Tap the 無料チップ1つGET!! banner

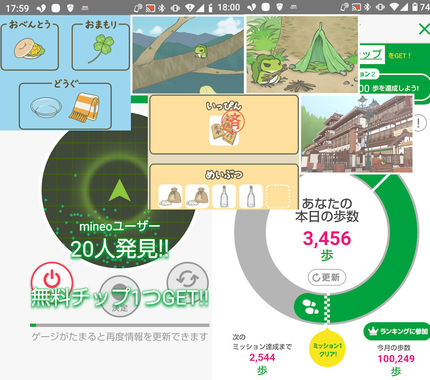(120, 297)
